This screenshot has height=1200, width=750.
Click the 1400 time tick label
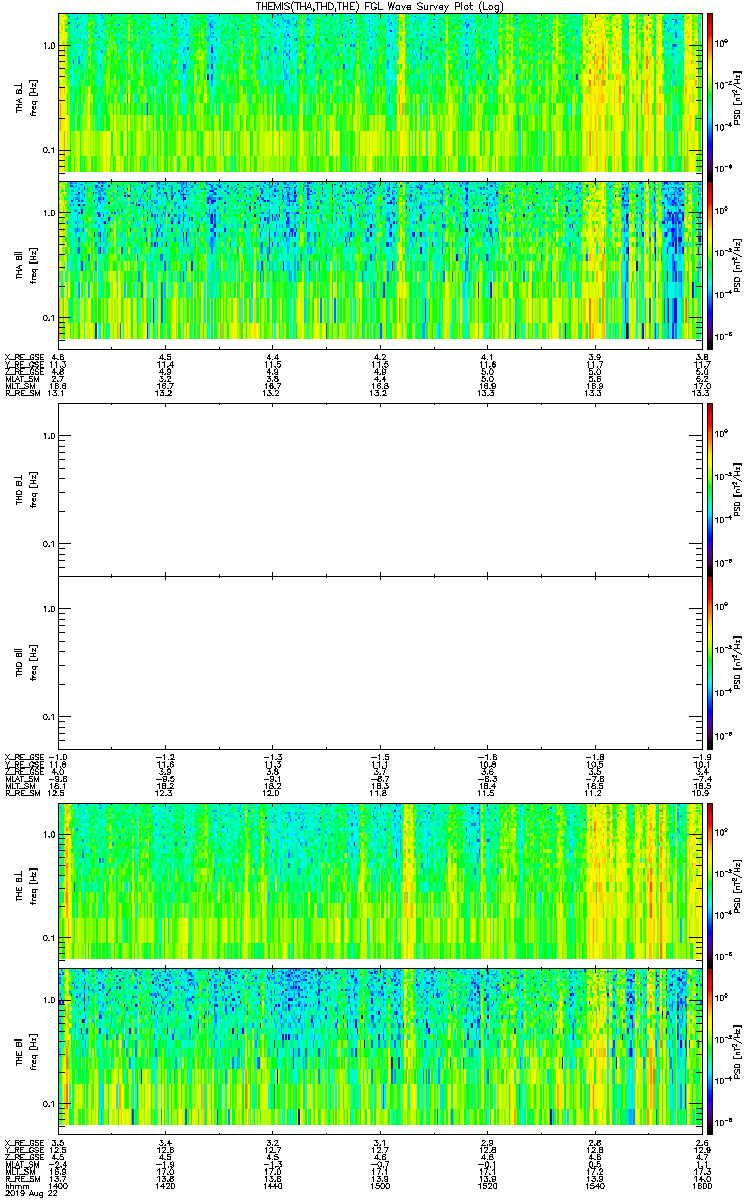[x=60, y=1184]
